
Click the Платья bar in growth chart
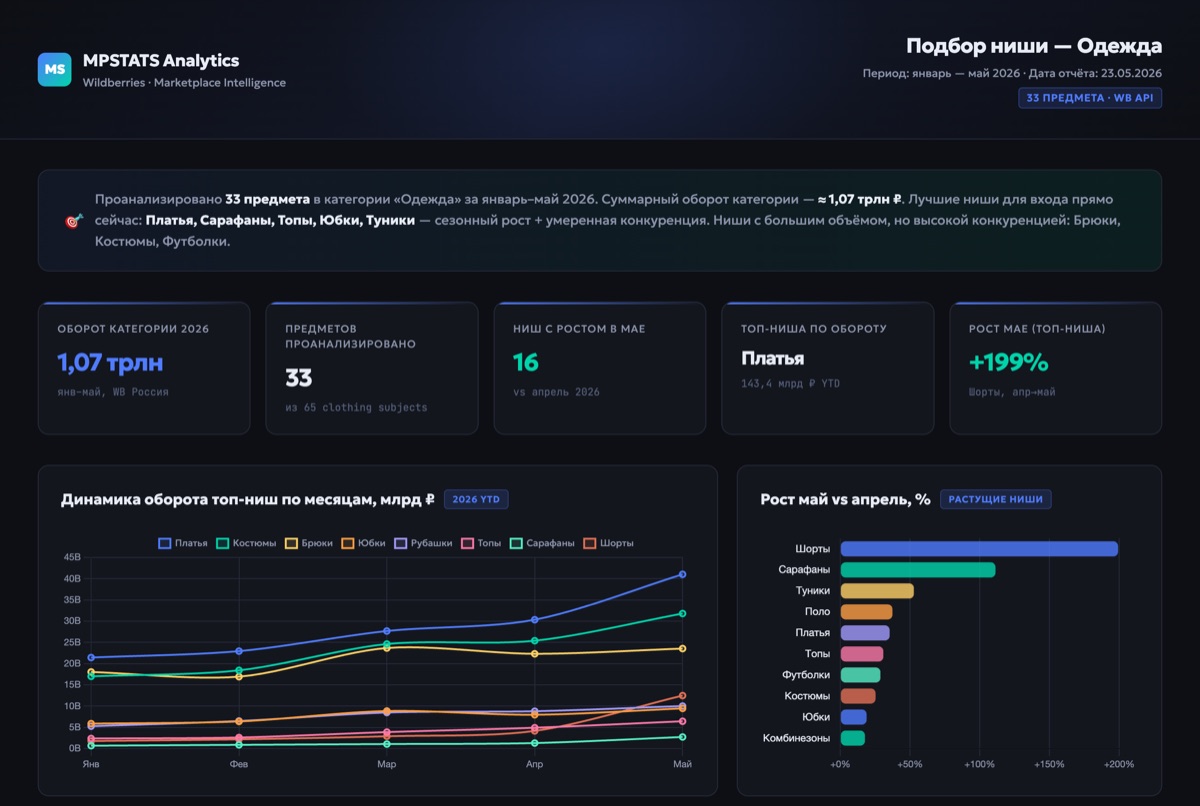coord(865,633)
